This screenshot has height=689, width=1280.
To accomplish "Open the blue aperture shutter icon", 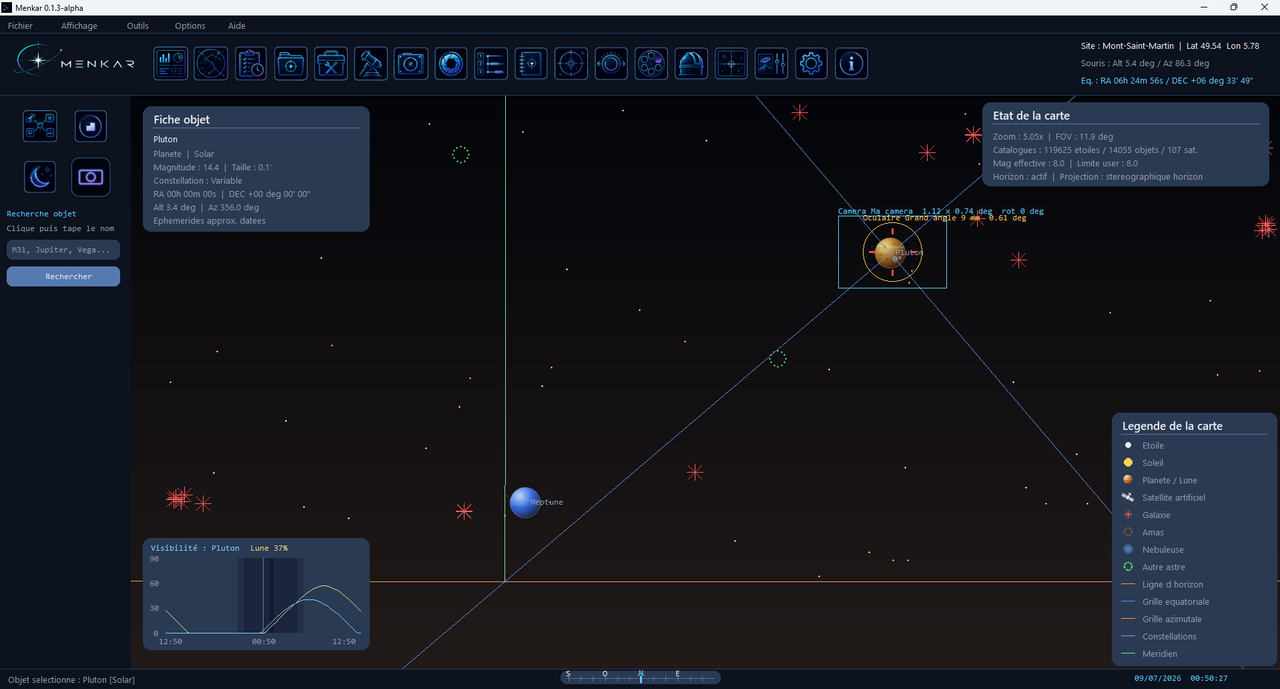I will pyautogui.click(x=451, y=64).
